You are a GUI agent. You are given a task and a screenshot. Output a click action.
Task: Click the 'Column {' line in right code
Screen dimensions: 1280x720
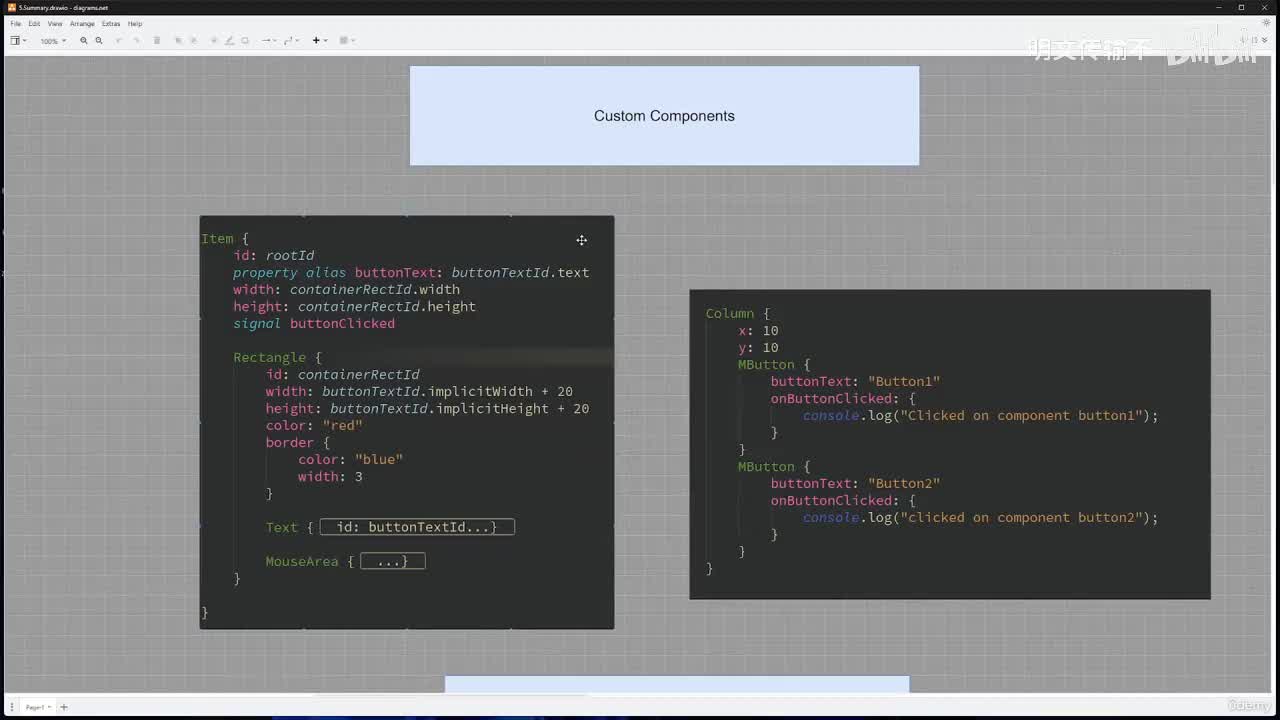[738, 314]
